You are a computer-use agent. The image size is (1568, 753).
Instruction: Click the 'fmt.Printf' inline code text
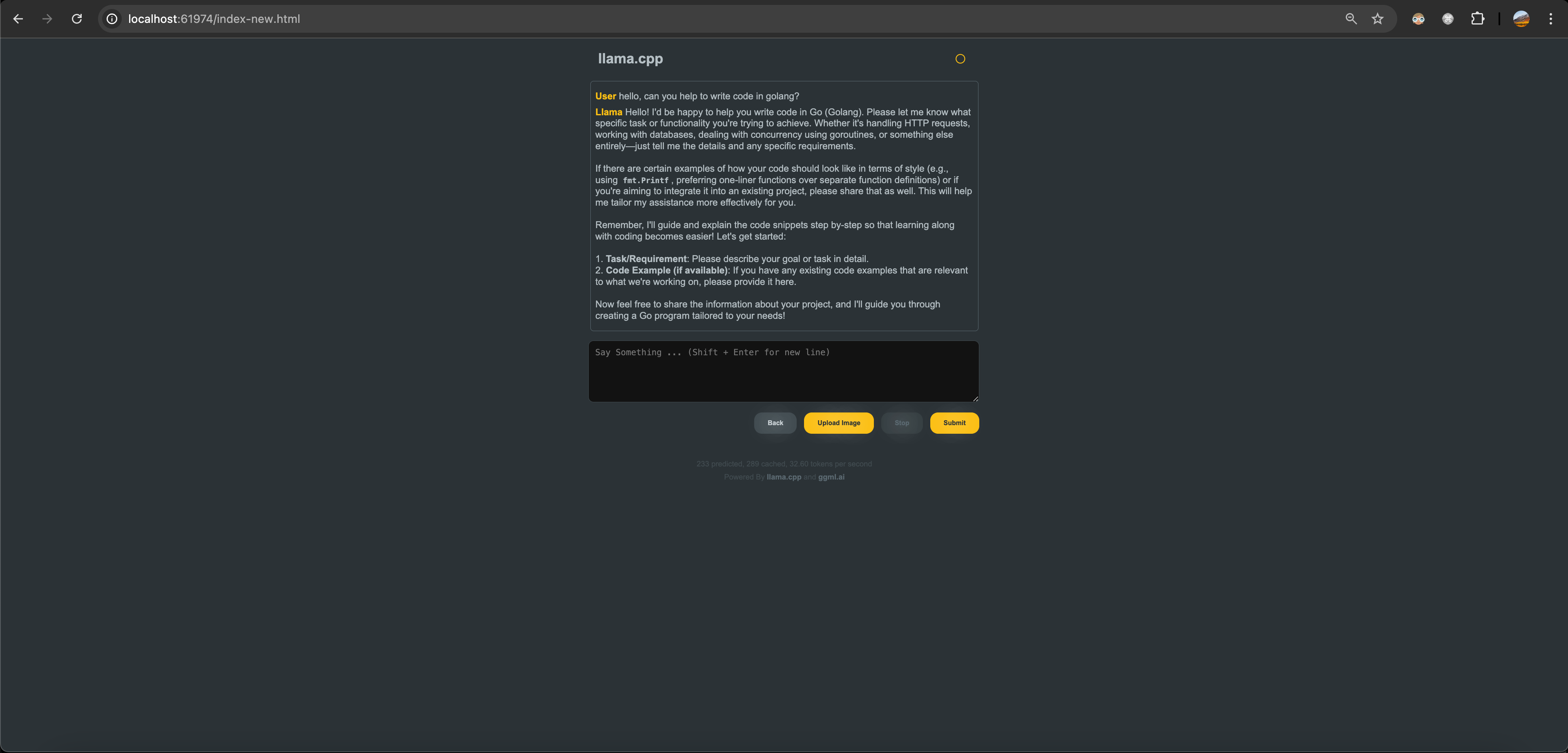pyautogui.click(x=645, y=180)
